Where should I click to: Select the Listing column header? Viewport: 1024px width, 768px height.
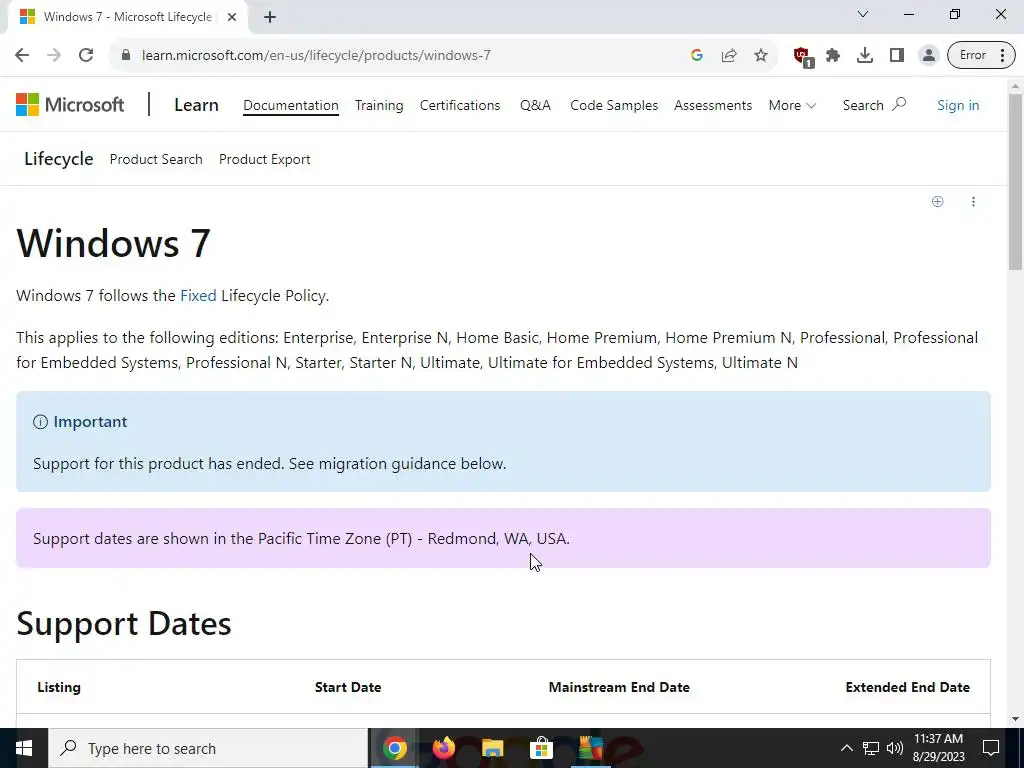(59, 687)
